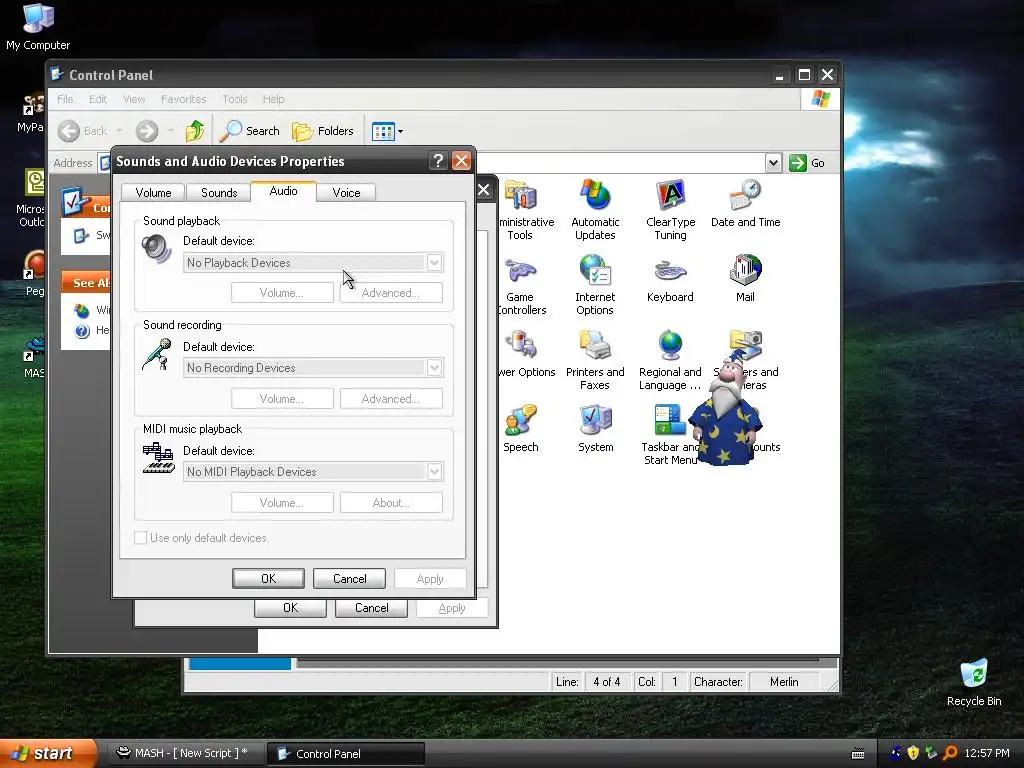Viewport: 1024px width, 768px height.
Task: Click the security shield tray icon
Action: [913, 753]
